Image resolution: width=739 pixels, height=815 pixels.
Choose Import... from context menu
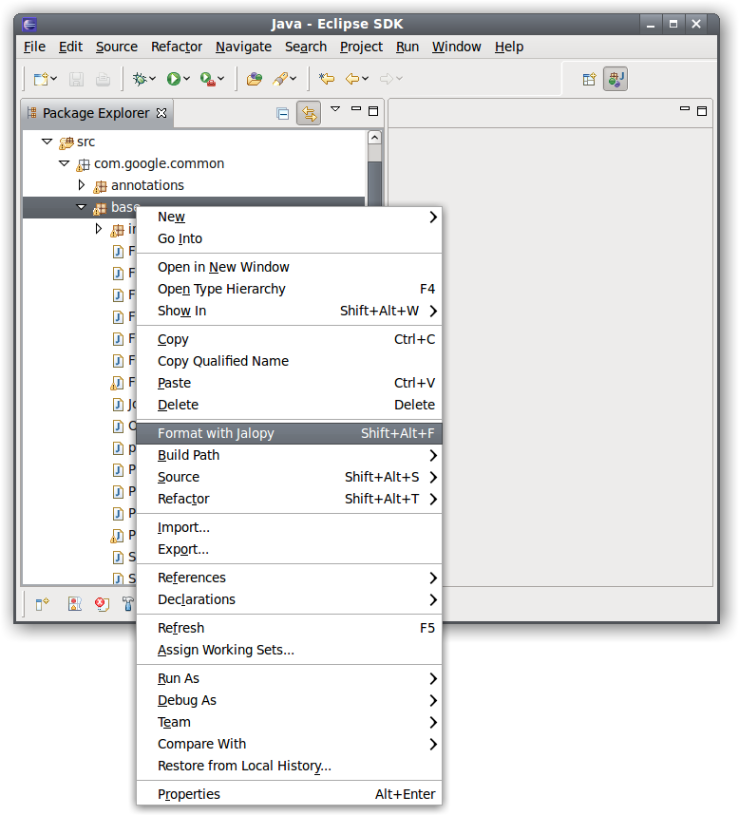[289, 528]
